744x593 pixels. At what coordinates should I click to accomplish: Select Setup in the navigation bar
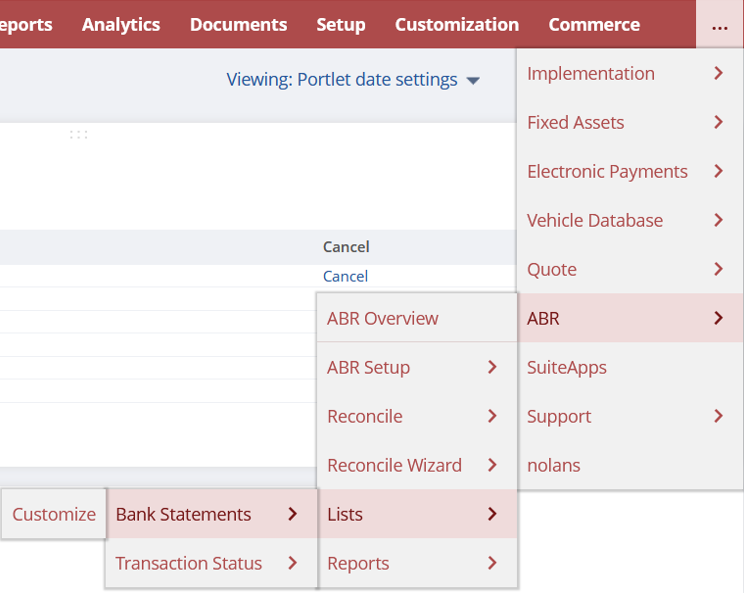click(x=340, y=25)
